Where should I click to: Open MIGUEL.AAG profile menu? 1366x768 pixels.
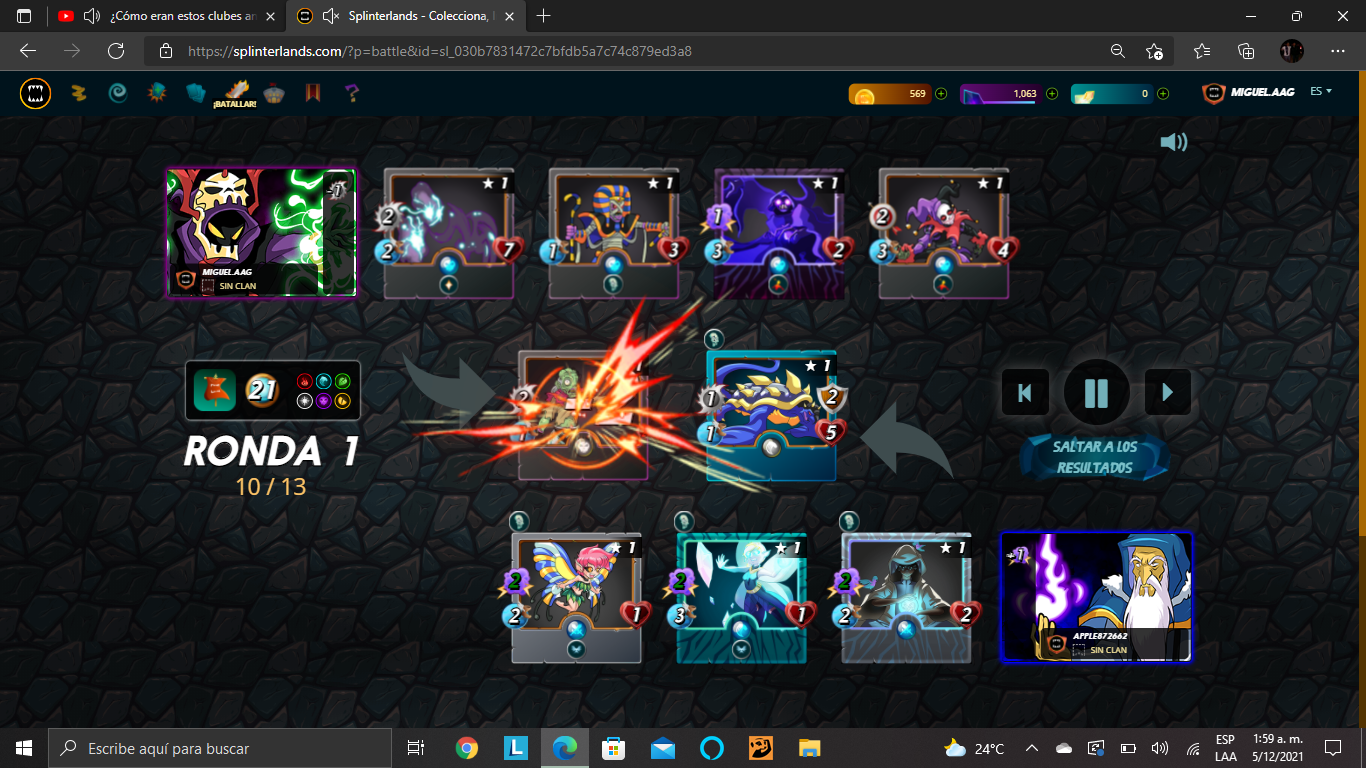[1248, 92]
